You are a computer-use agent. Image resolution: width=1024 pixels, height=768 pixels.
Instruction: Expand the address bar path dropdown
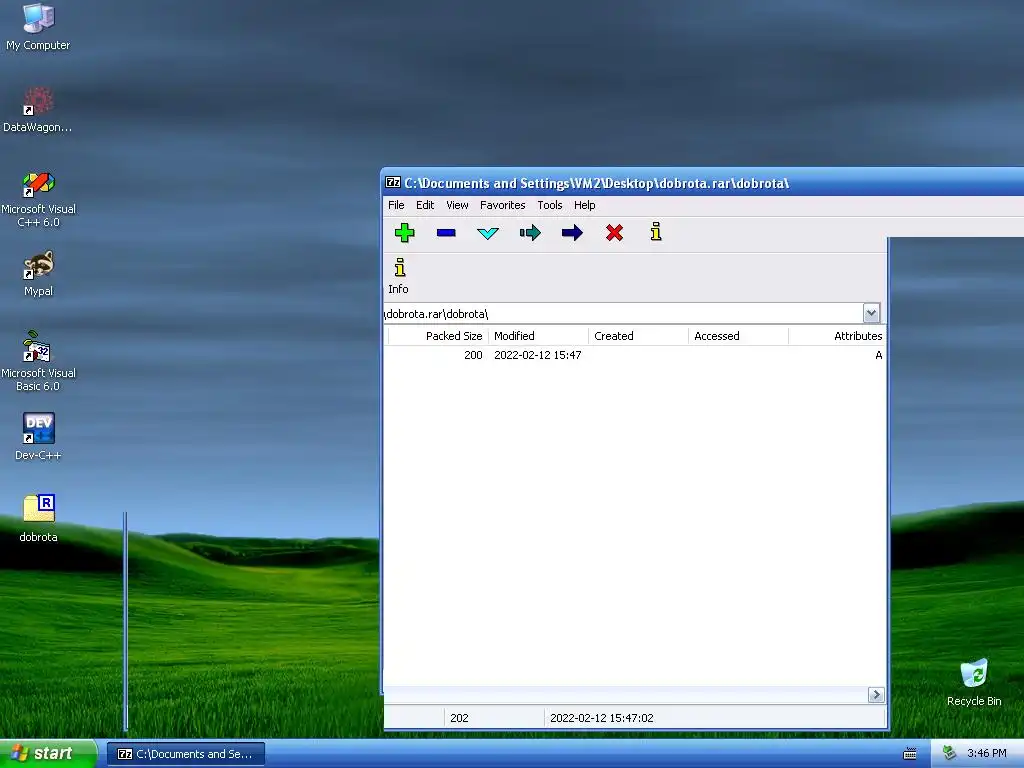pos(871,313)
